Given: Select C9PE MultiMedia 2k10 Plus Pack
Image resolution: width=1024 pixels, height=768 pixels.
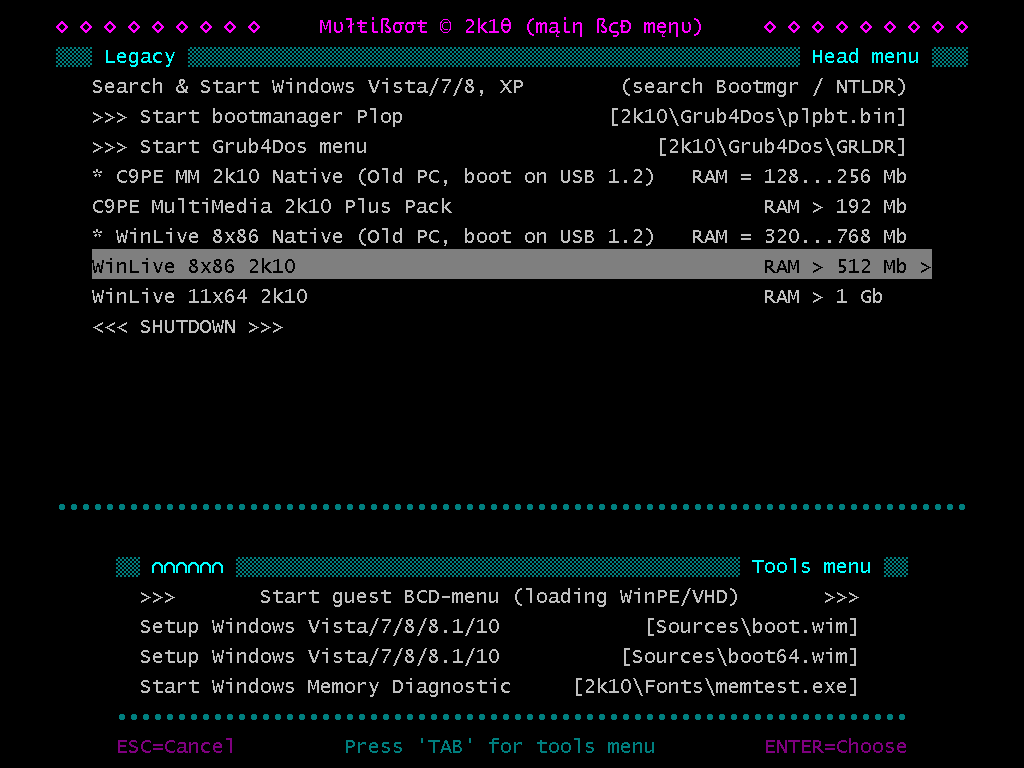Looking at the screenshot, I should 499,207.
